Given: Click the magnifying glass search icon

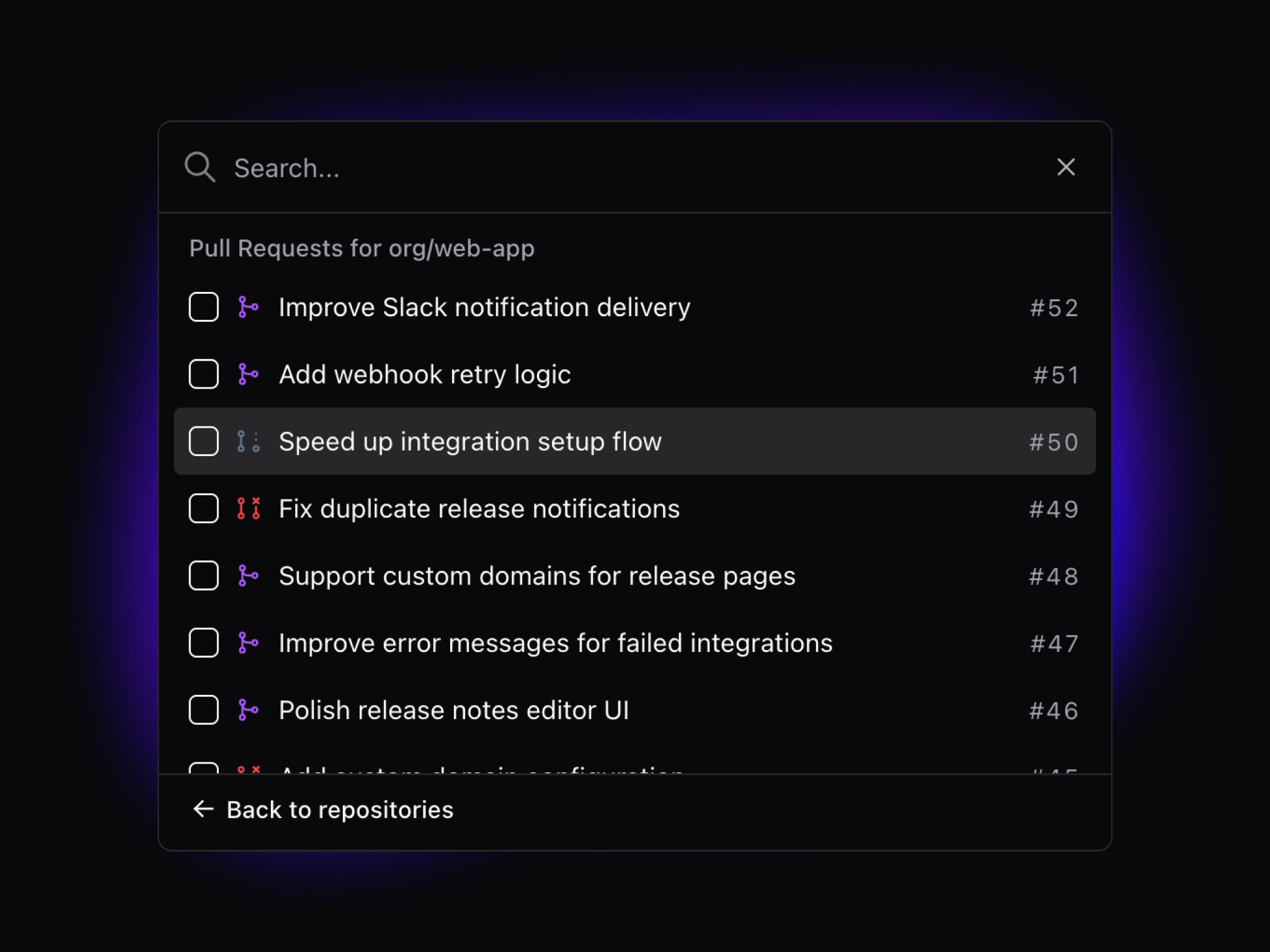Looking at the screenshot, I should pyautogui.click(x=200, y=167).
